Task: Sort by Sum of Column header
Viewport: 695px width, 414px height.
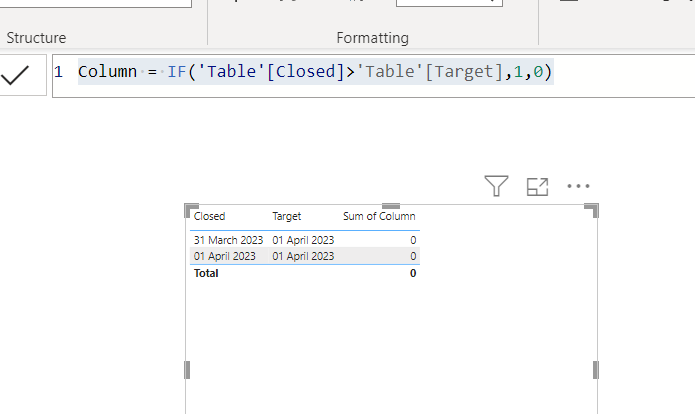Action: (379, 216)
